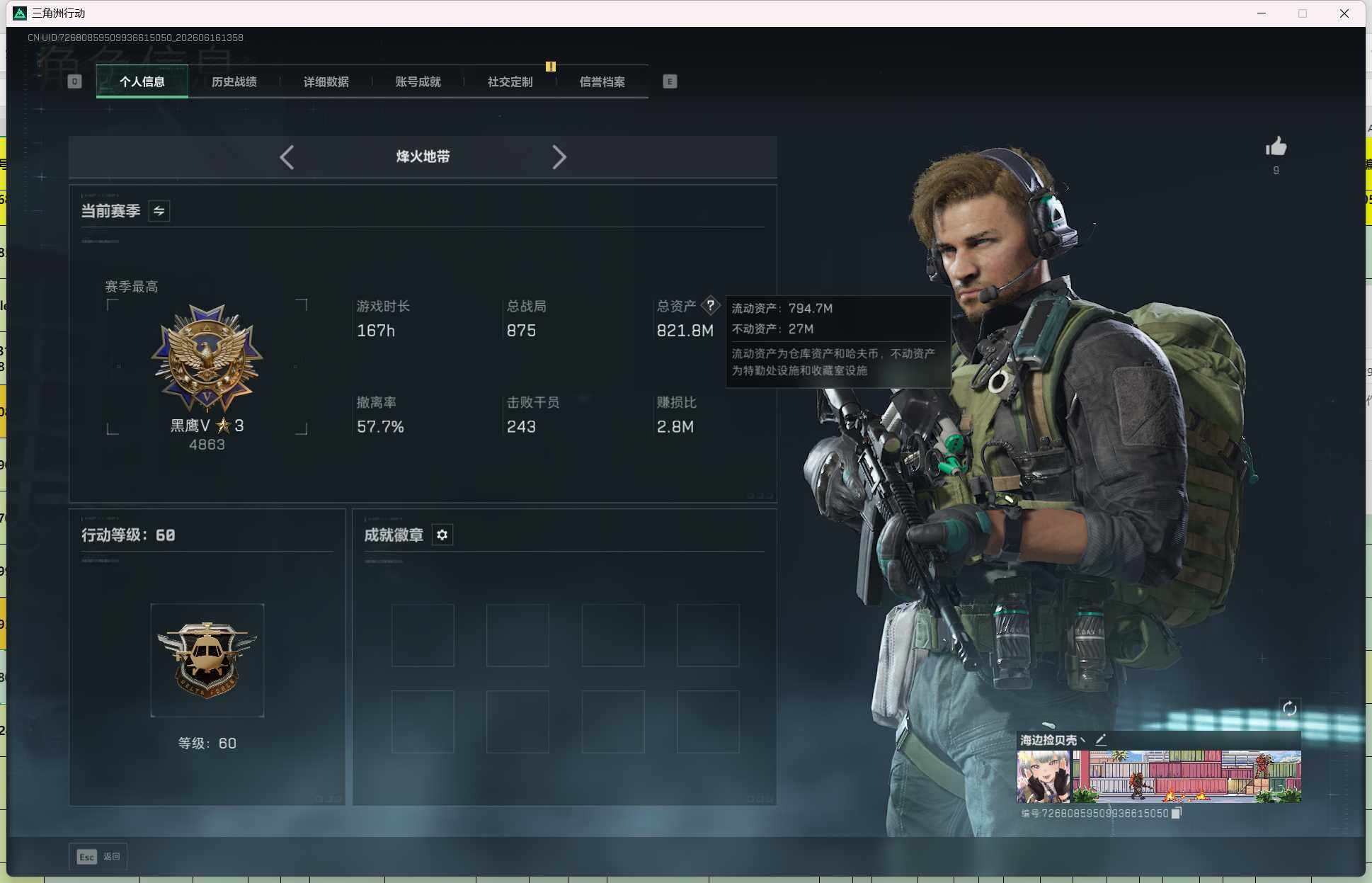Screen dimensions: 1372x883
Task: Click the 流动资产: 794.7M tooltip line
Action: click(782, 308)
